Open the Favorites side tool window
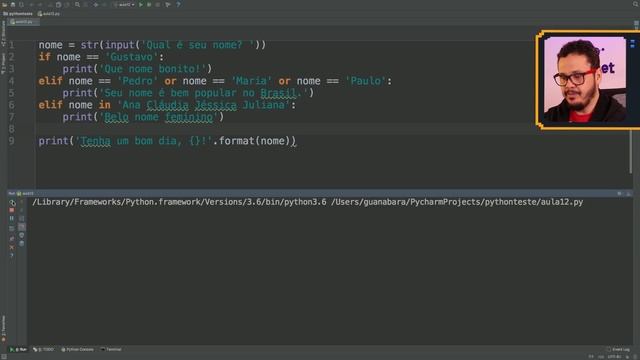This screenshot has height=360, width=640. pyautogui.click(x=3, y=327)
